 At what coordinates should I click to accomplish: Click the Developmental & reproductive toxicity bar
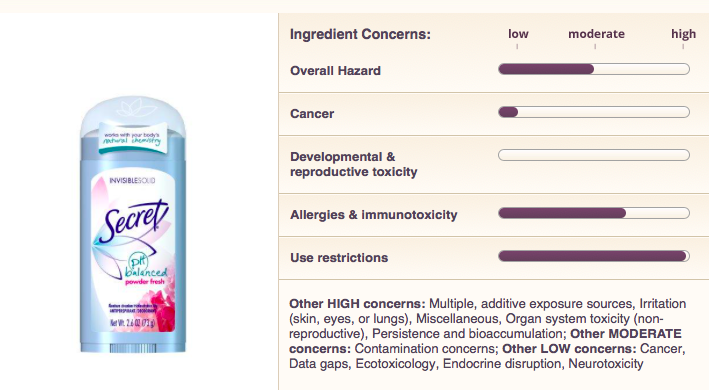(594, 155)
